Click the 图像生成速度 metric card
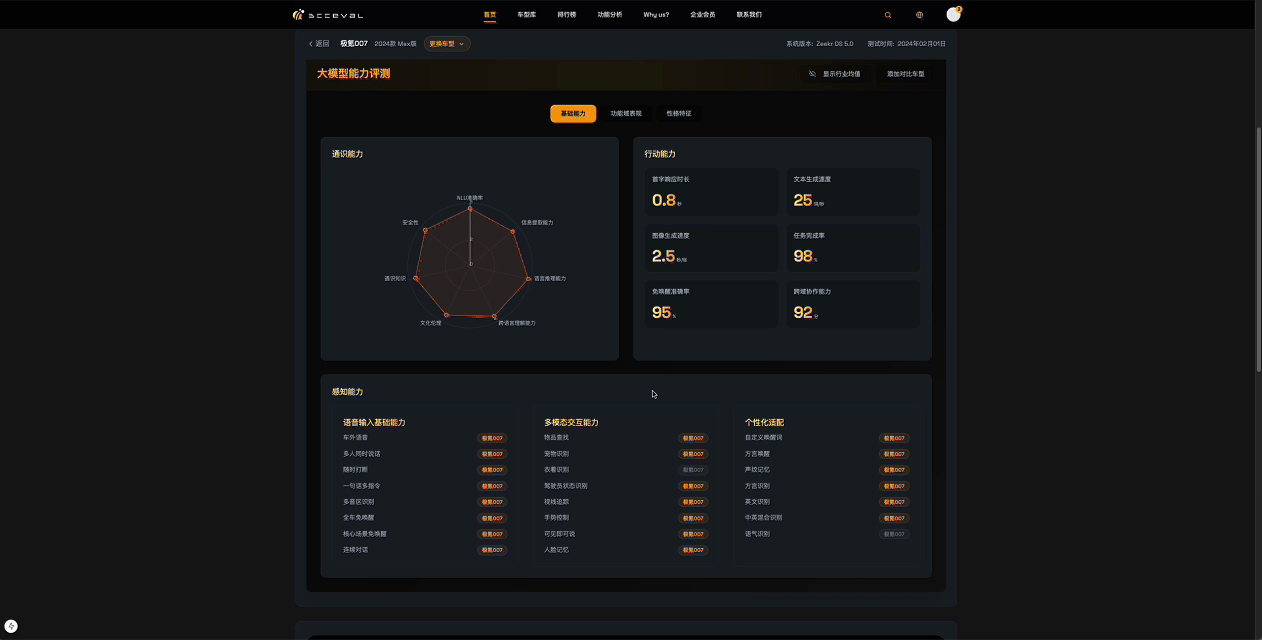Image resolution: width=1262 pixels, height=640 pixels. pyautogui.click(x=711, y=248)
